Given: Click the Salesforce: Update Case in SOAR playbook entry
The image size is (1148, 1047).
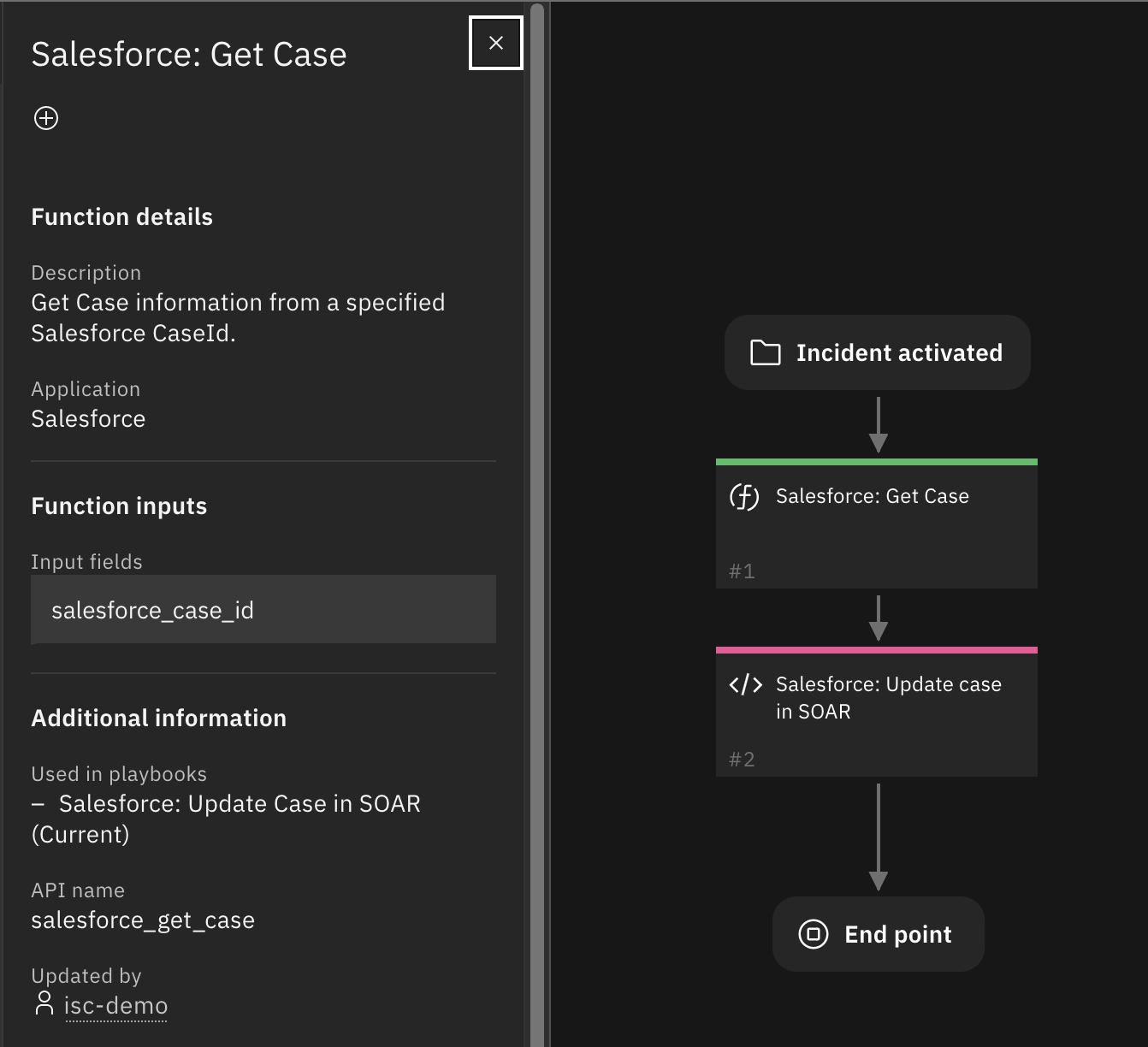Looking at the screenshot, I should (x=226, y=819).
